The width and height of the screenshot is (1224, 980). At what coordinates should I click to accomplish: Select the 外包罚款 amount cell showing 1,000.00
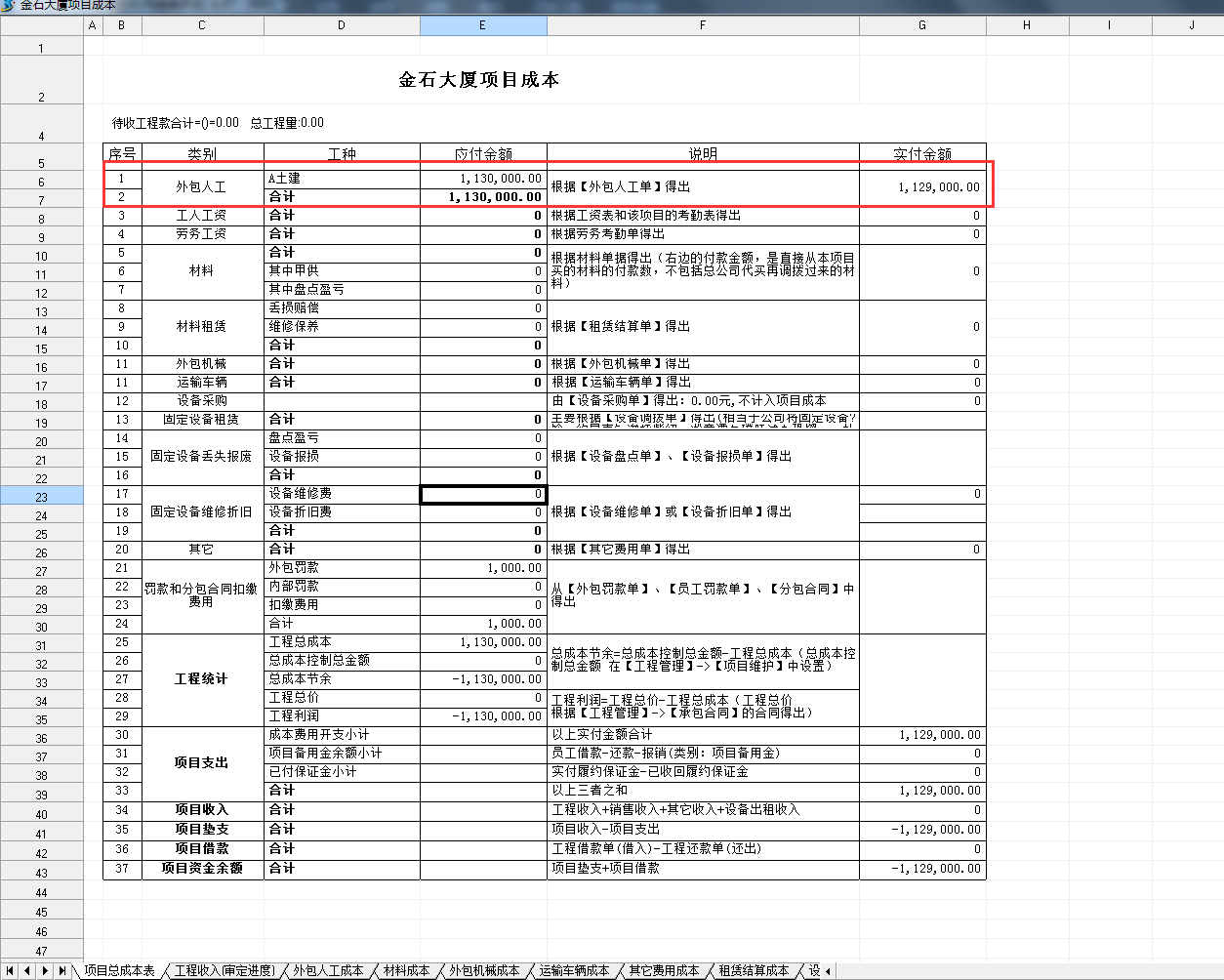coord(483,568)
